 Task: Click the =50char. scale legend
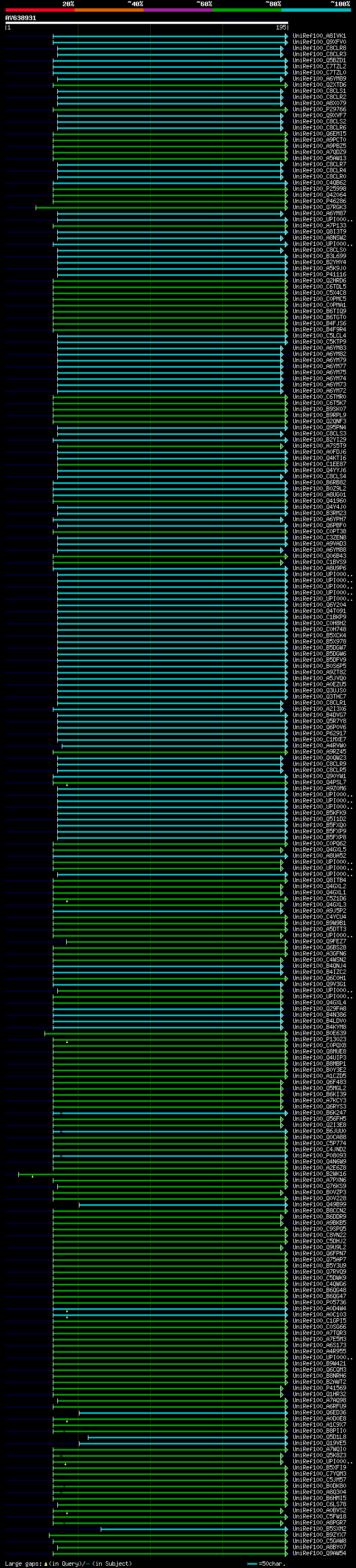pos(266,1563)
